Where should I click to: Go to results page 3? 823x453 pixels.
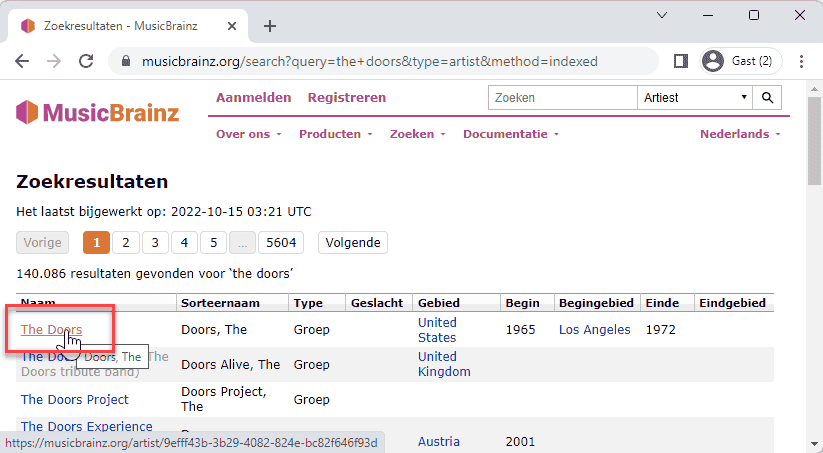tap(155, 243)
